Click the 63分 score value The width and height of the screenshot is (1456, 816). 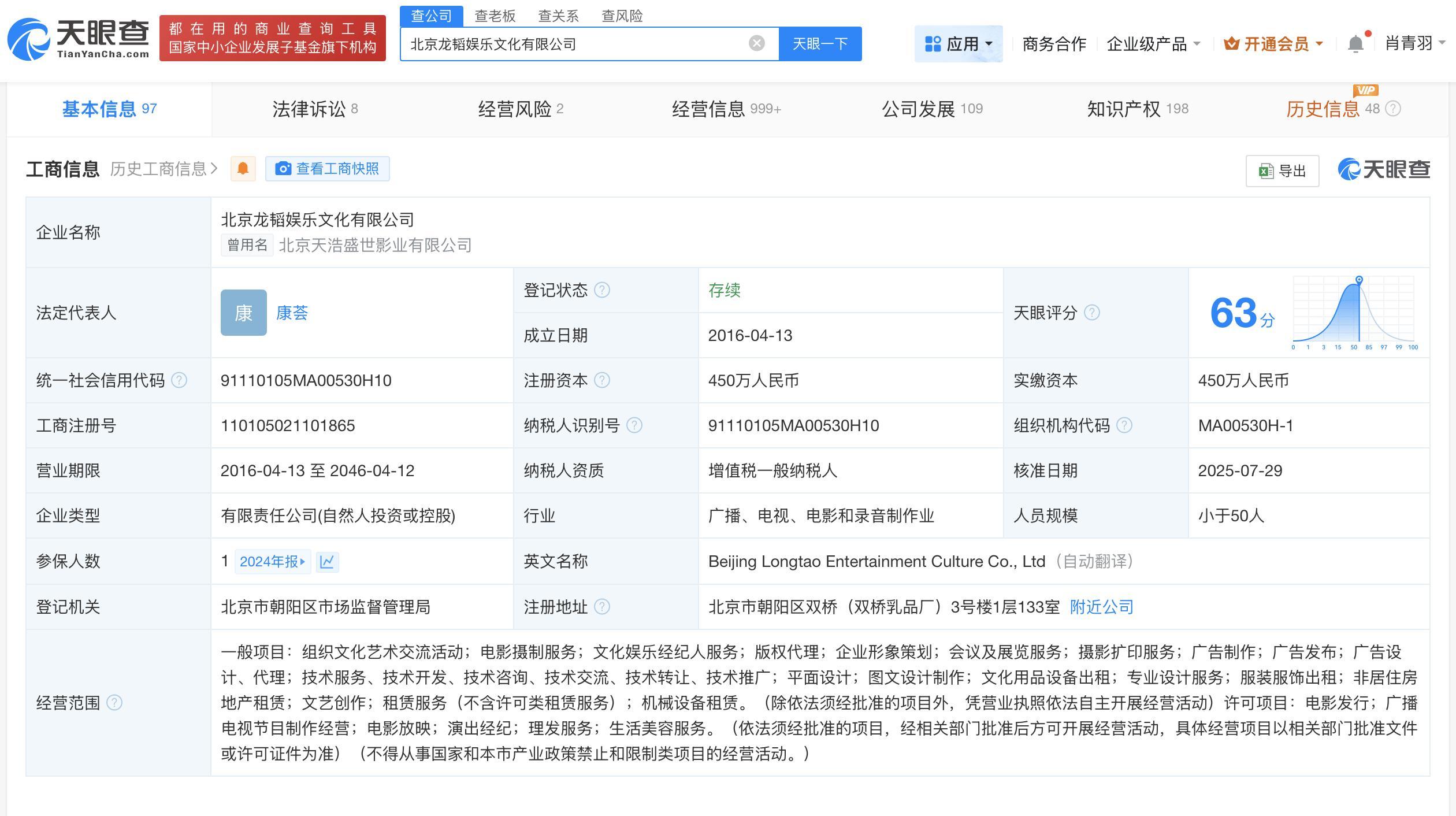(x=1242, y=313)
